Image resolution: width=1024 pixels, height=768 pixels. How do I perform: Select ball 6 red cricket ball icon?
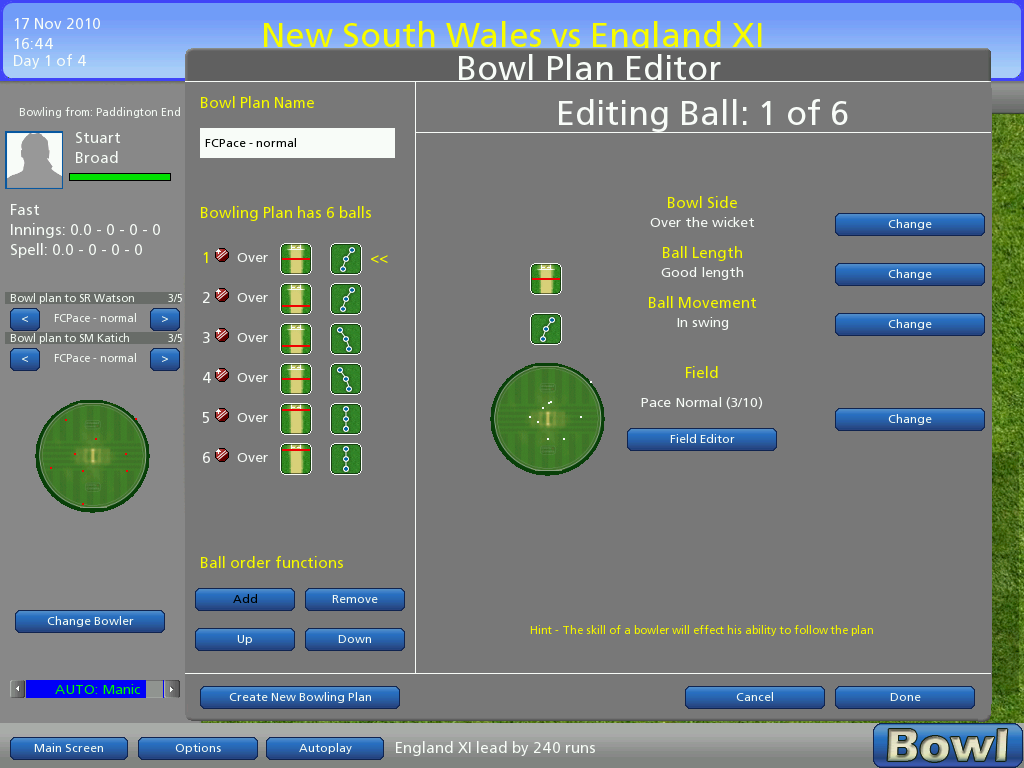point(222,455)
